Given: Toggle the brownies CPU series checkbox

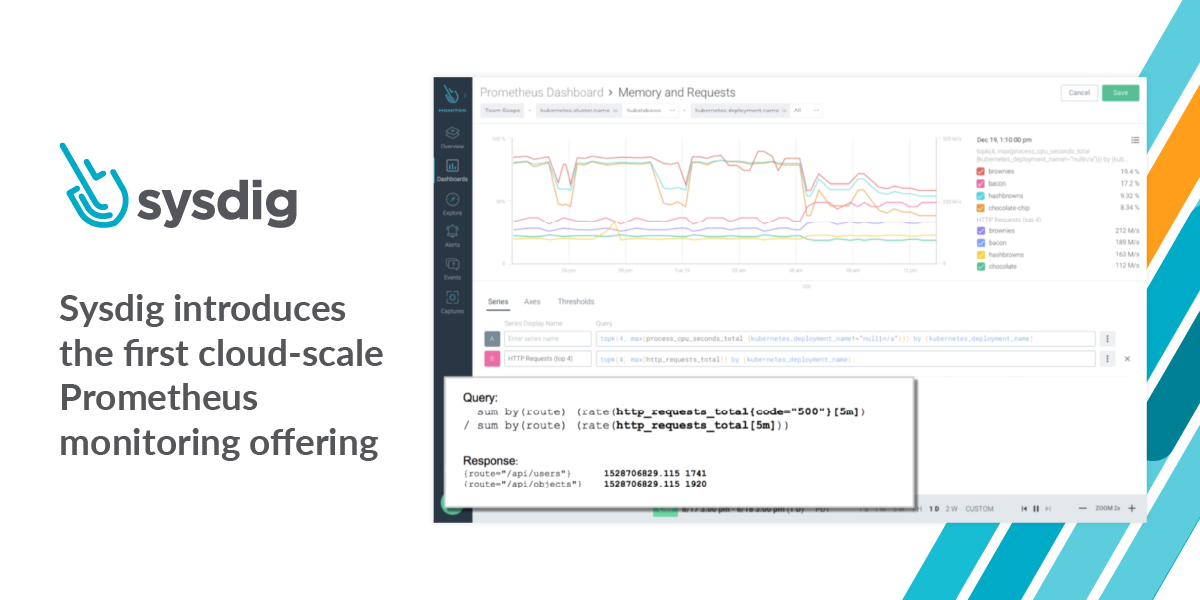Looking at the screenshot, I should [x=980, y=171].
